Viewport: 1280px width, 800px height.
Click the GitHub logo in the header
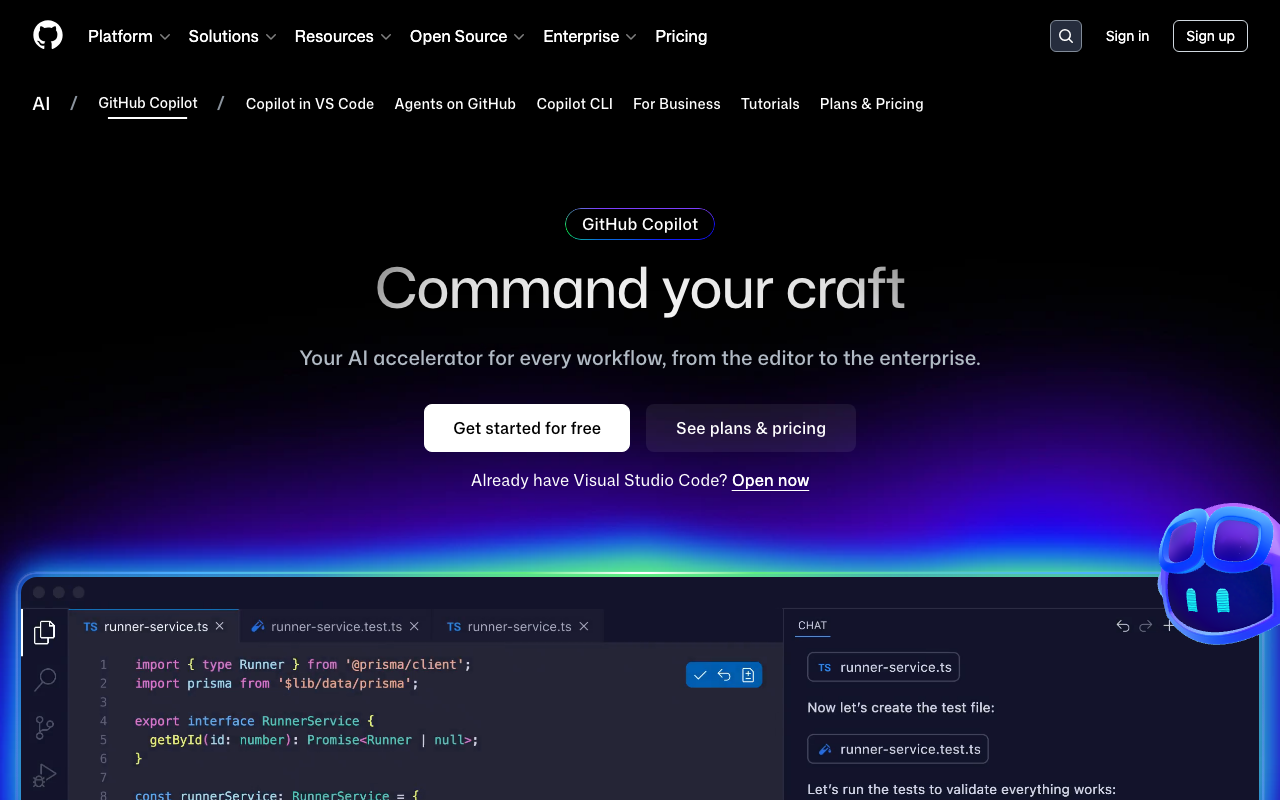(47, 35)
